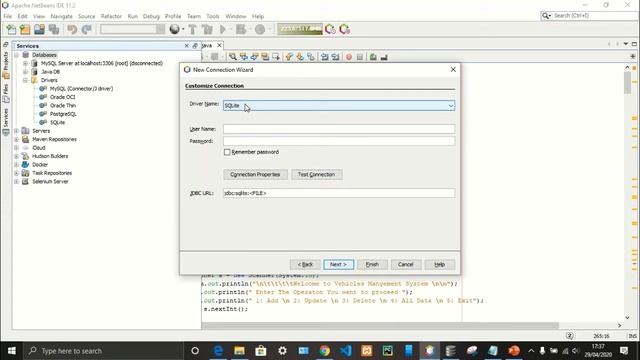This screenshot has height=360, width=640.
Task: Click the User Name input field
Action: [x=339, y=129]
